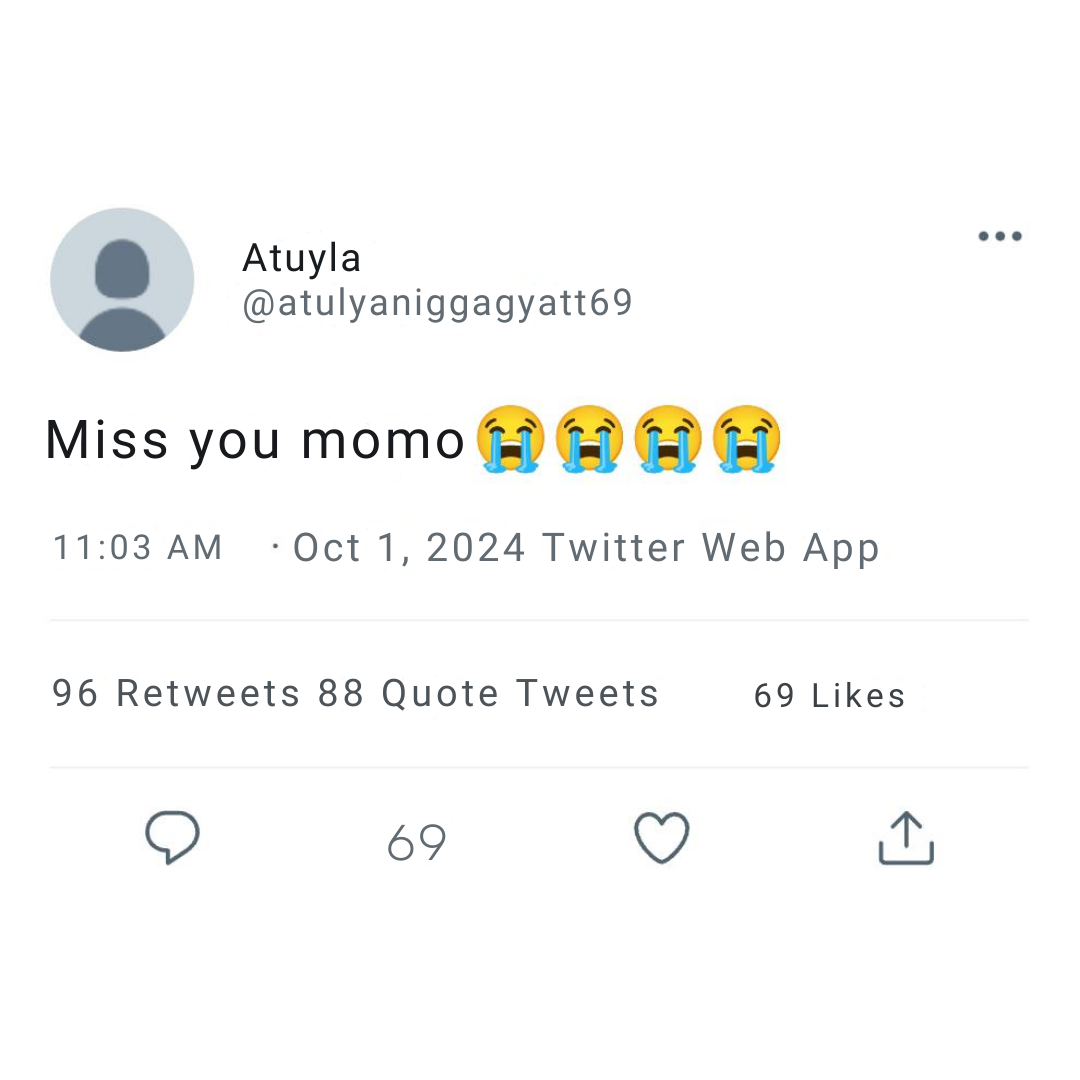Click the first crying emoji in tweet
Viewport: 1080px width, 1080px height.
[x=510, y=439]
